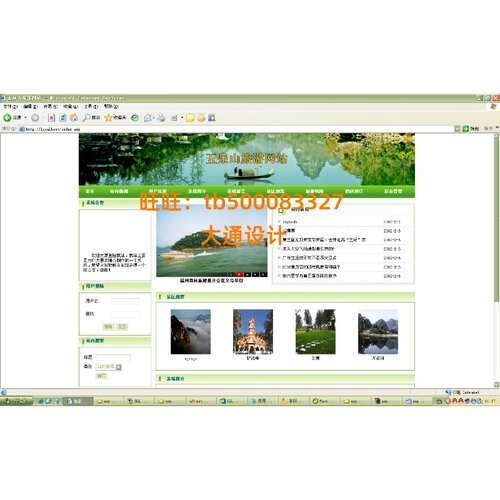Open the 编辑(E) Edit menu
Viewport: 500px width, 500px height.
point(31,107)
